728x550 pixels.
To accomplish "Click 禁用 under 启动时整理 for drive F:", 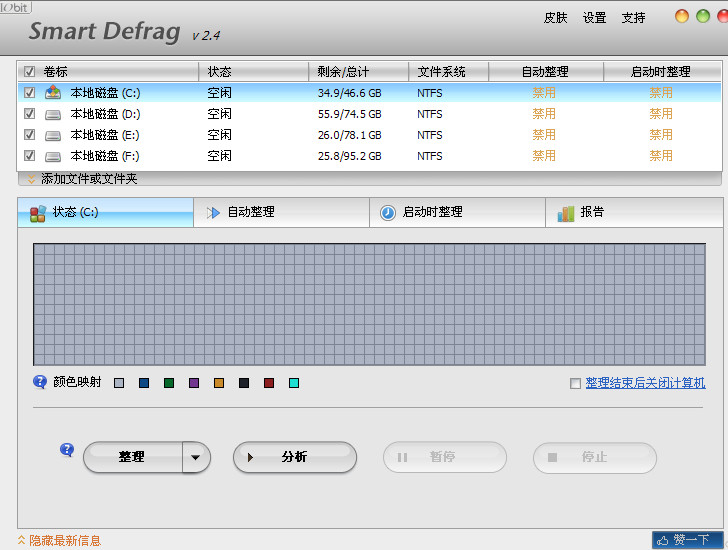I will click(x=661, y=156).
